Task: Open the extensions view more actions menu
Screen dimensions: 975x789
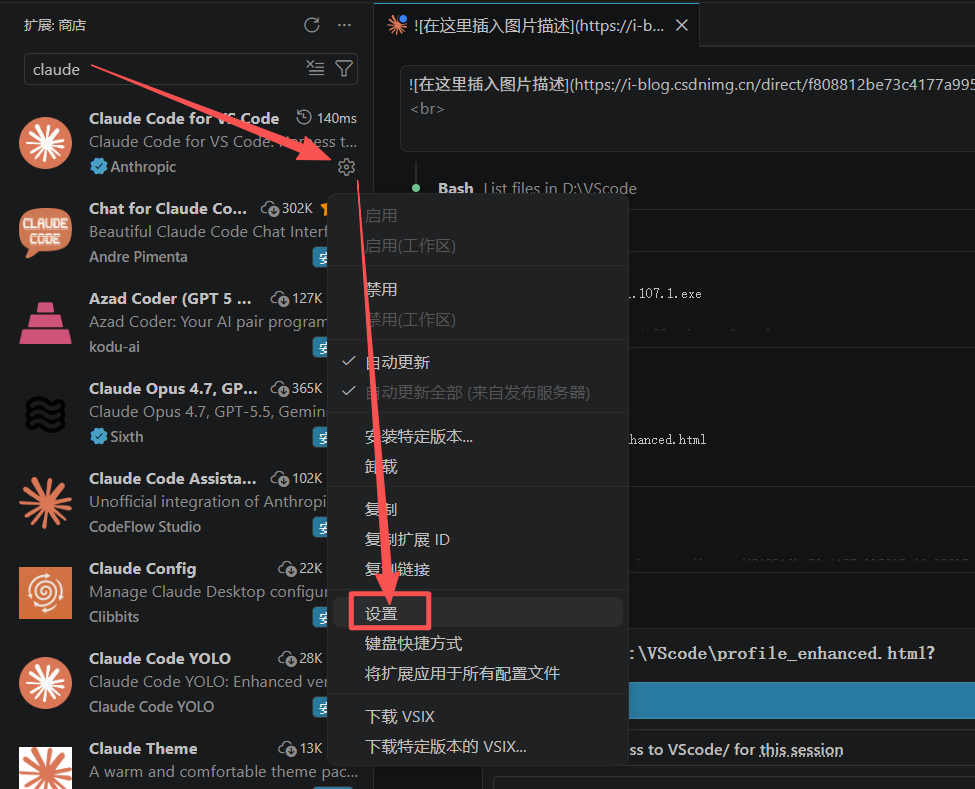Action: [344, 25]
